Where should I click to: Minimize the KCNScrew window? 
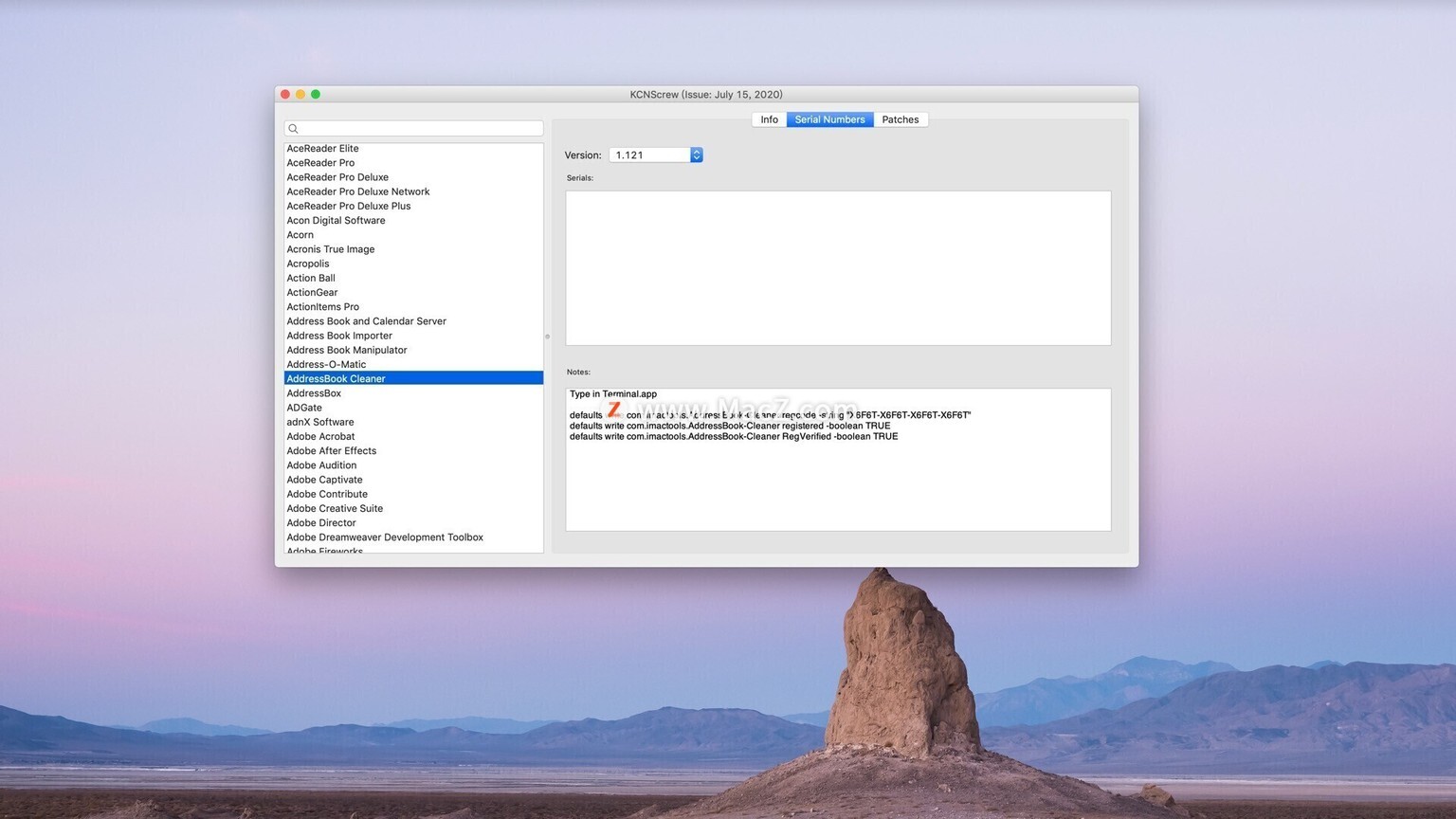pos(300,94)
